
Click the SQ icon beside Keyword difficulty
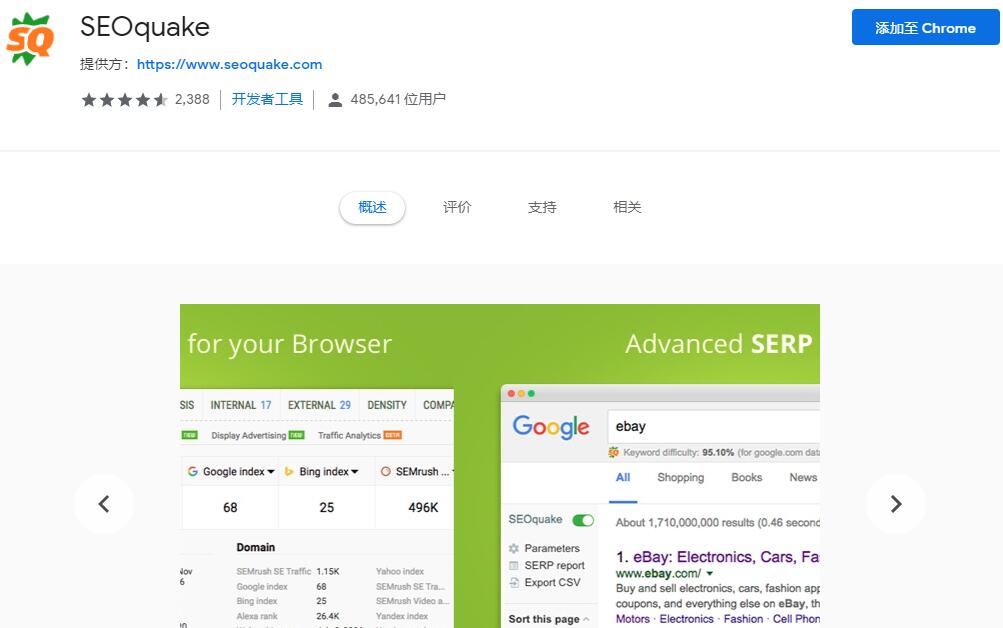[x=613, y=452]
